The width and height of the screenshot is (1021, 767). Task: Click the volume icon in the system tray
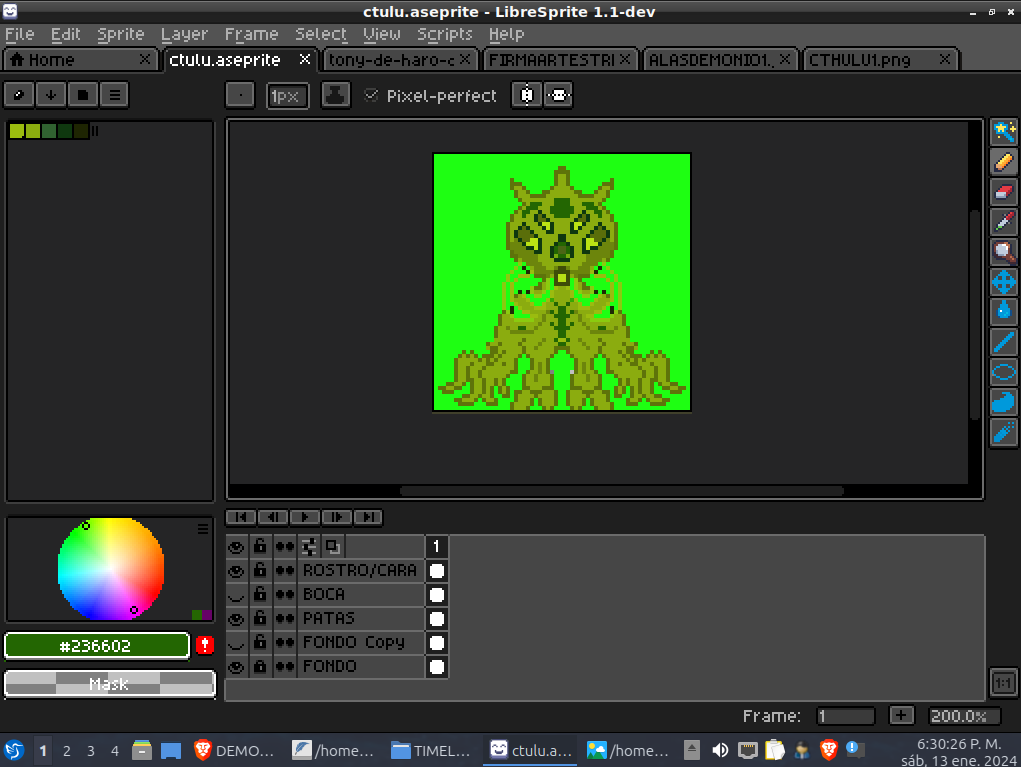point(720,750)
